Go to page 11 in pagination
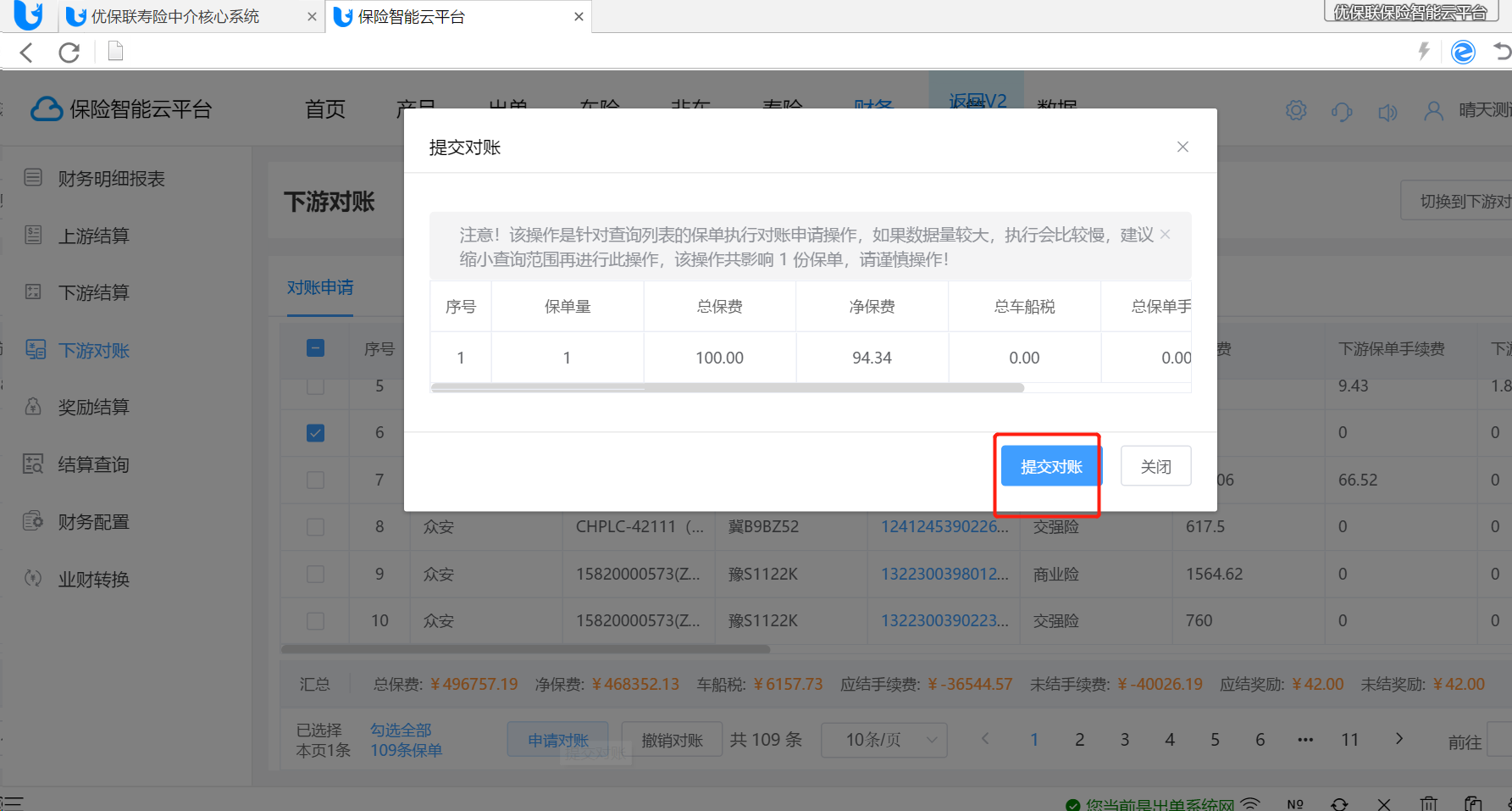This screenshot has width=1512, height=811. 1350,740
